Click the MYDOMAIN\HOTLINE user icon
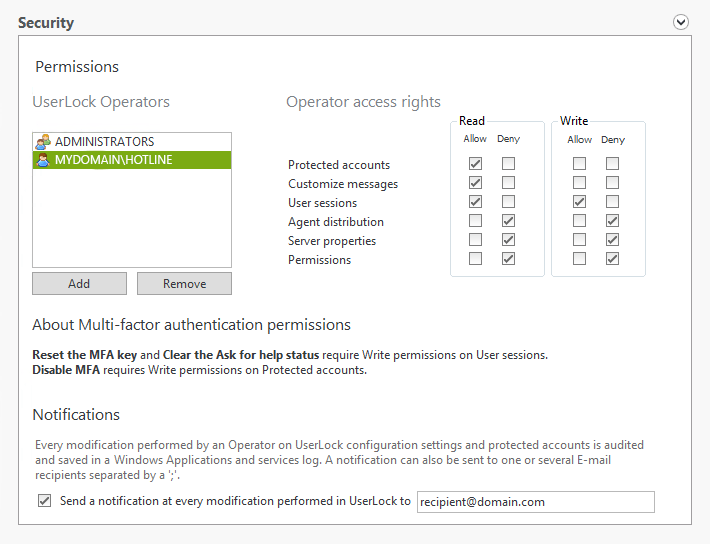The height and width of the screenshot is (544, 710). pos(43,160)
